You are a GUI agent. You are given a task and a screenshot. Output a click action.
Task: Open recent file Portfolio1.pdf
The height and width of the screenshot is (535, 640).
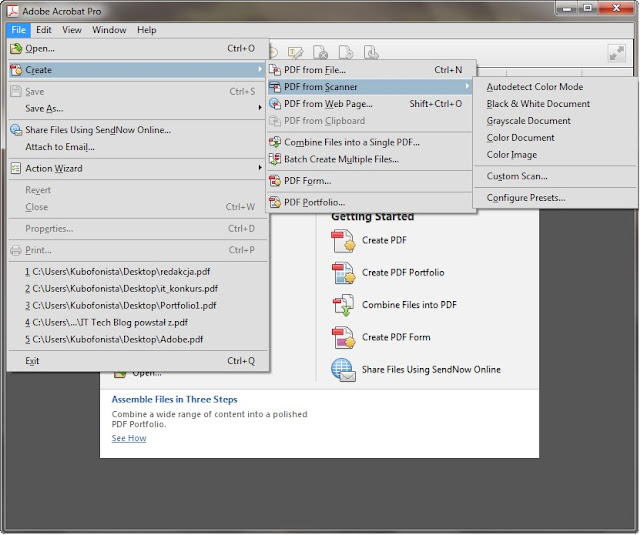(138, 305)
